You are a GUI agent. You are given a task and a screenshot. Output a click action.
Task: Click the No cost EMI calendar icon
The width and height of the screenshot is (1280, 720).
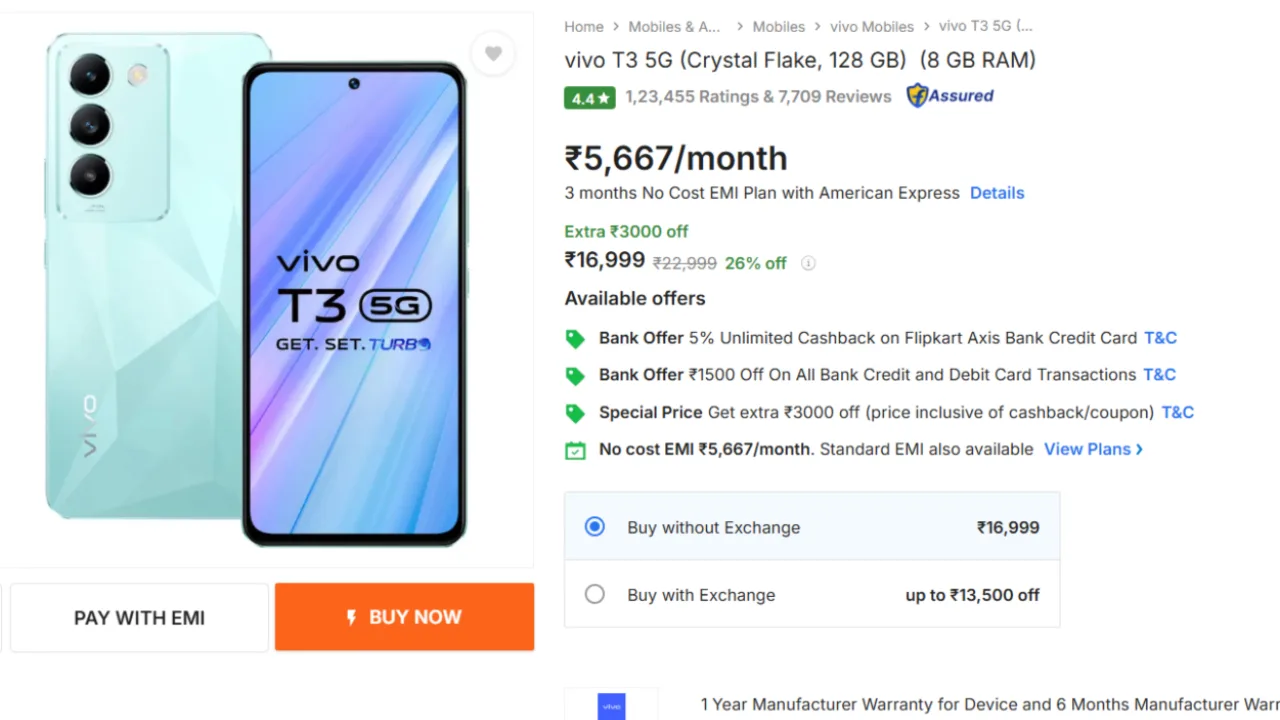click(x=575, y=450)
